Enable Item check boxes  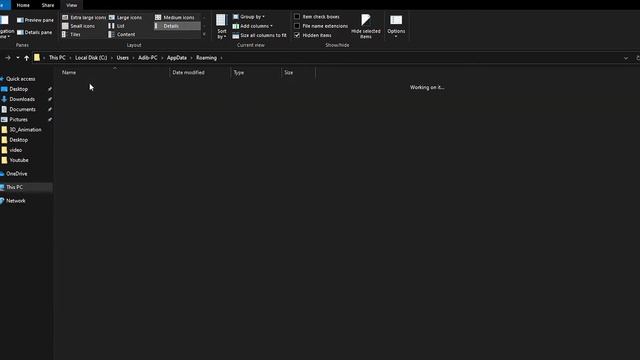pos(317,17)
